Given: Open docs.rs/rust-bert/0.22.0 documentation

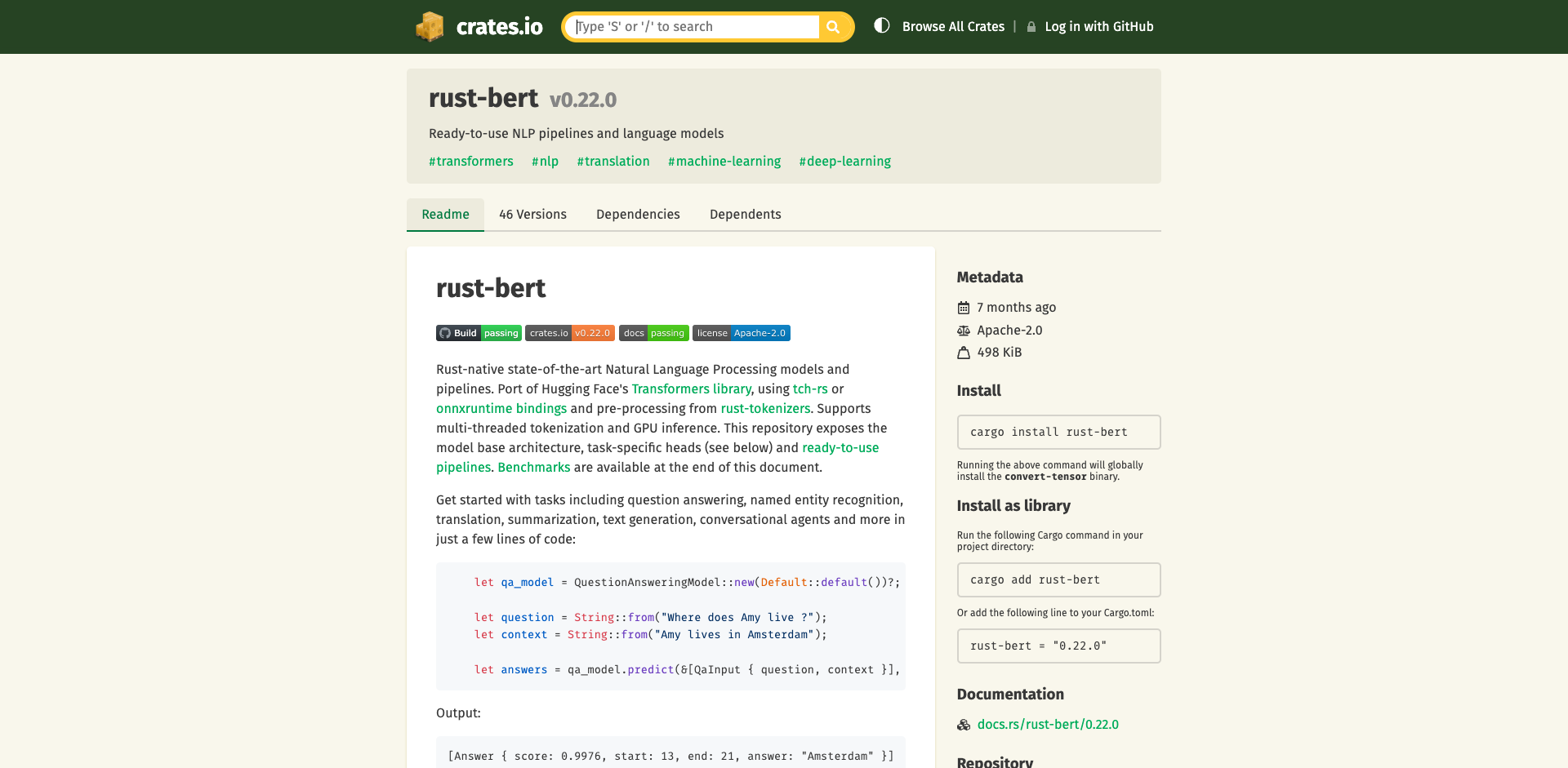Looking at the screenshot, I should pos(1049,724).
